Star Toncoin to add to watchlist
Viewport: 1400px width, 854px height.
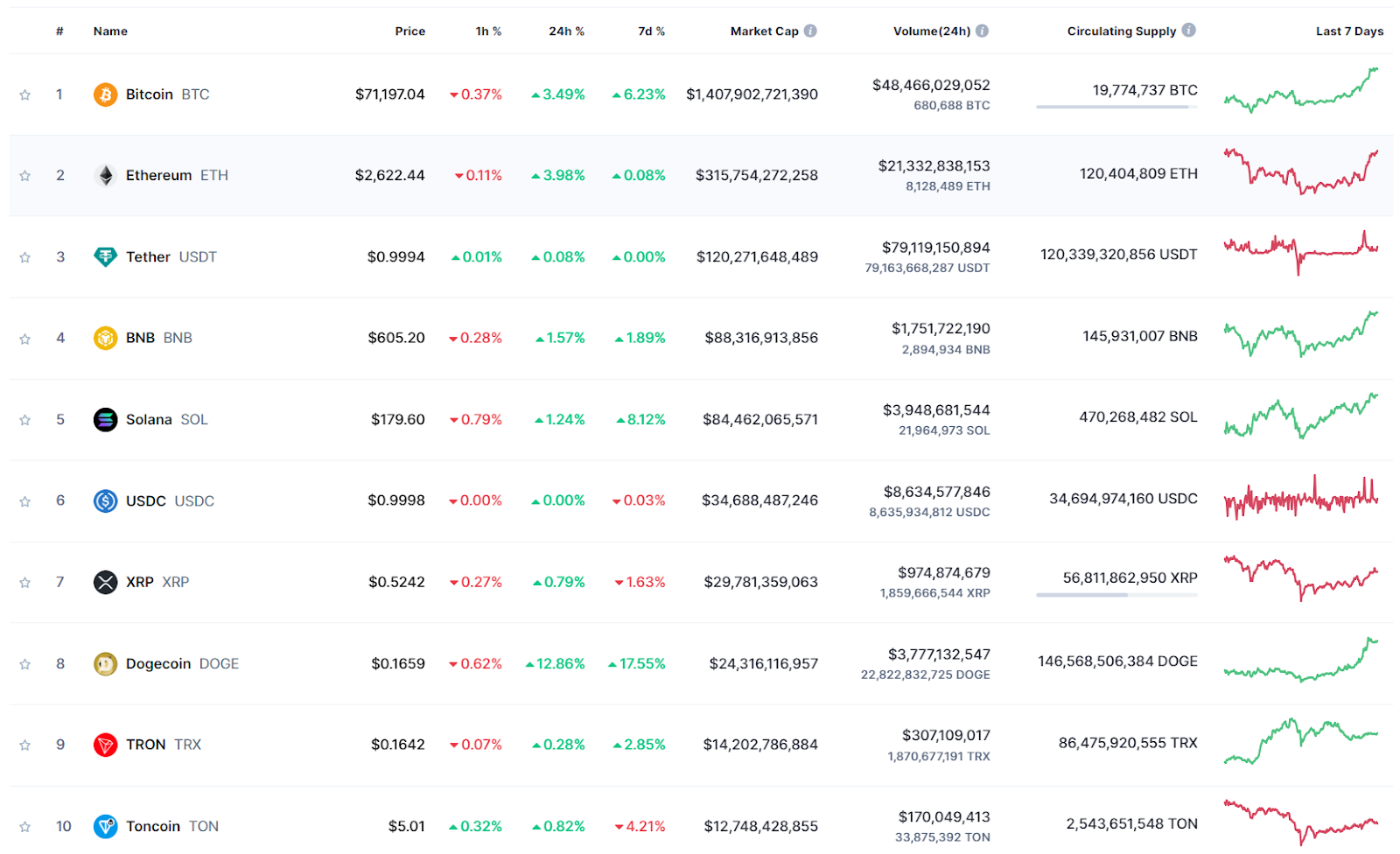pyautogui.click(x=25, y=827)
